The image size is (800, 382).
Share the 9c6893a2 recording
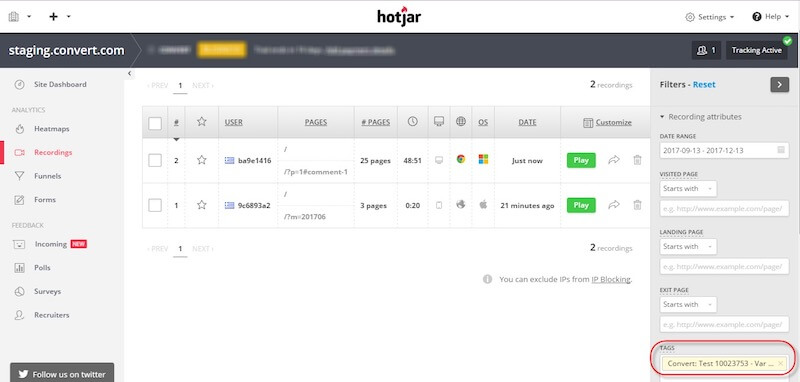coord(614,205)
